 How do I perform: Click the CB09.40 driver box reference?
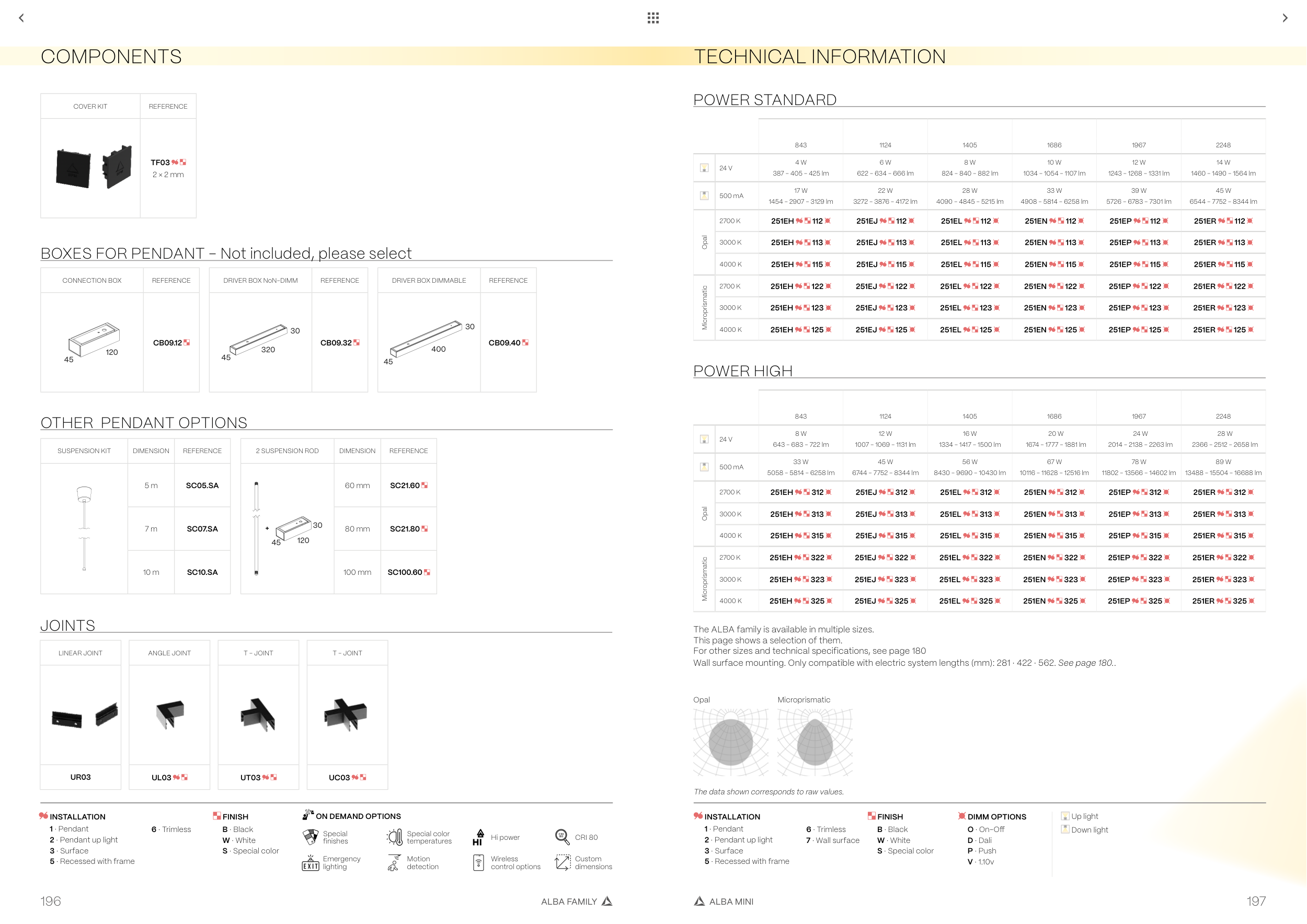point(505,343)
